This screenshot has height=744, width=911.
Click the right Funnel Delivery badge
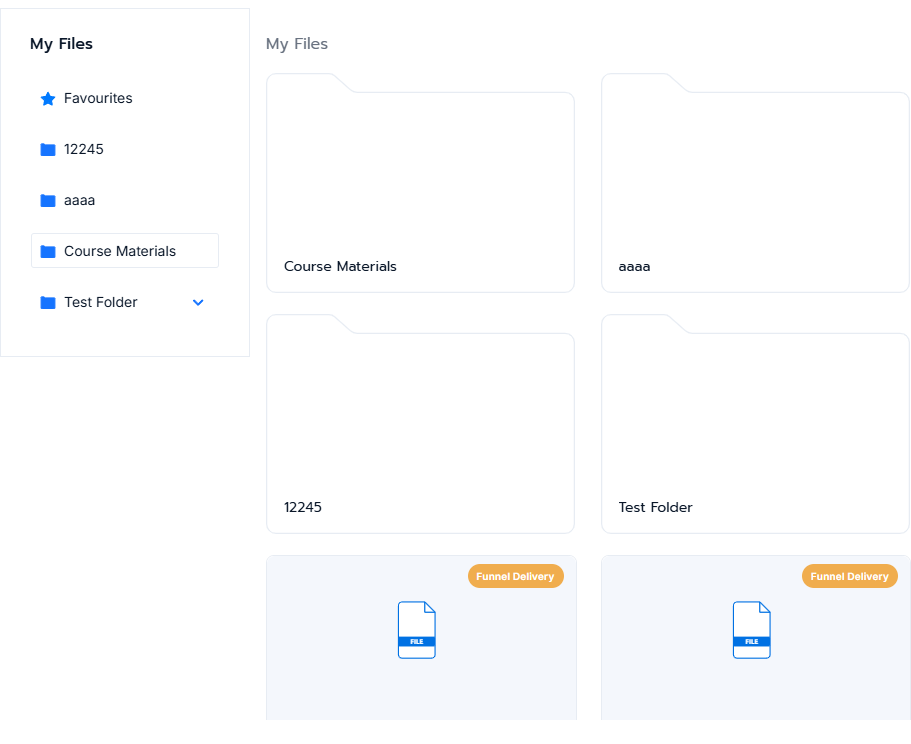(x=849, y=576)
